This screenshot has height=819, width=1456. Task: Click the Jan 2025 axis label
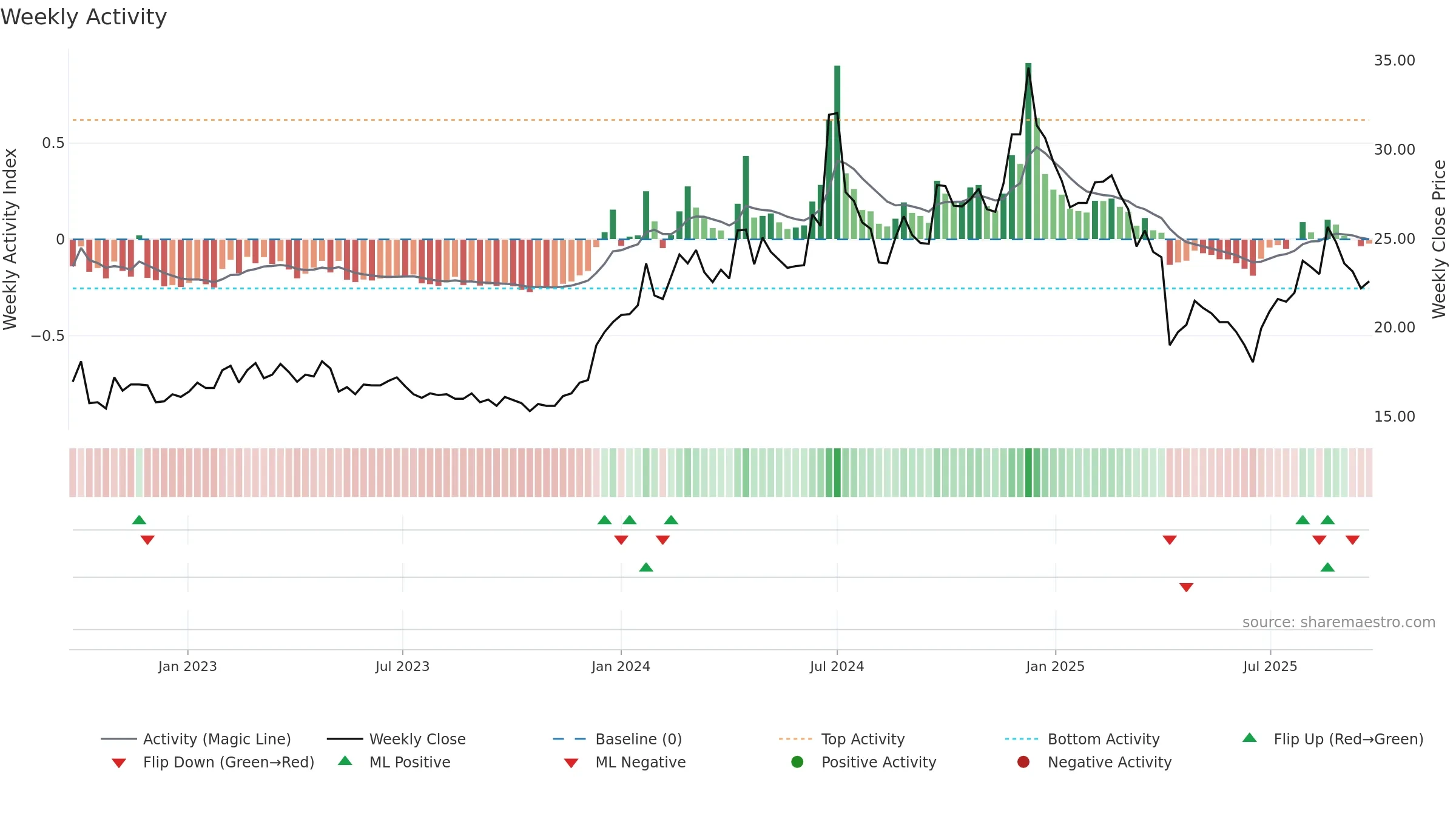[1055, 666]
